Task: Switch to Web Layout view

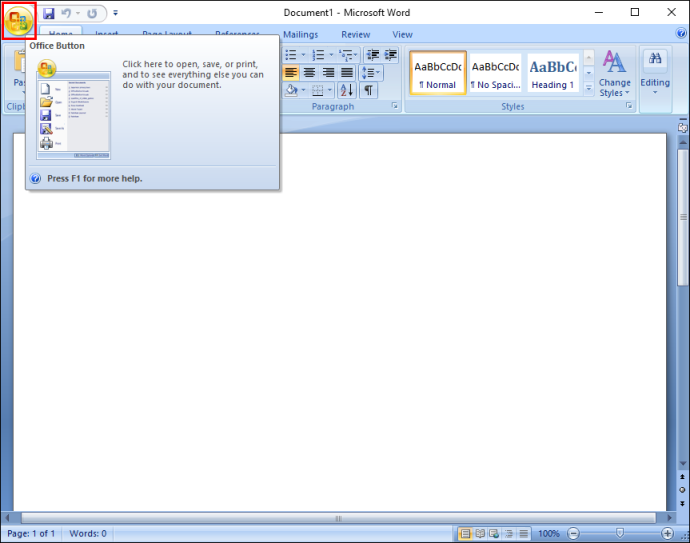Action: coord(494,534)
